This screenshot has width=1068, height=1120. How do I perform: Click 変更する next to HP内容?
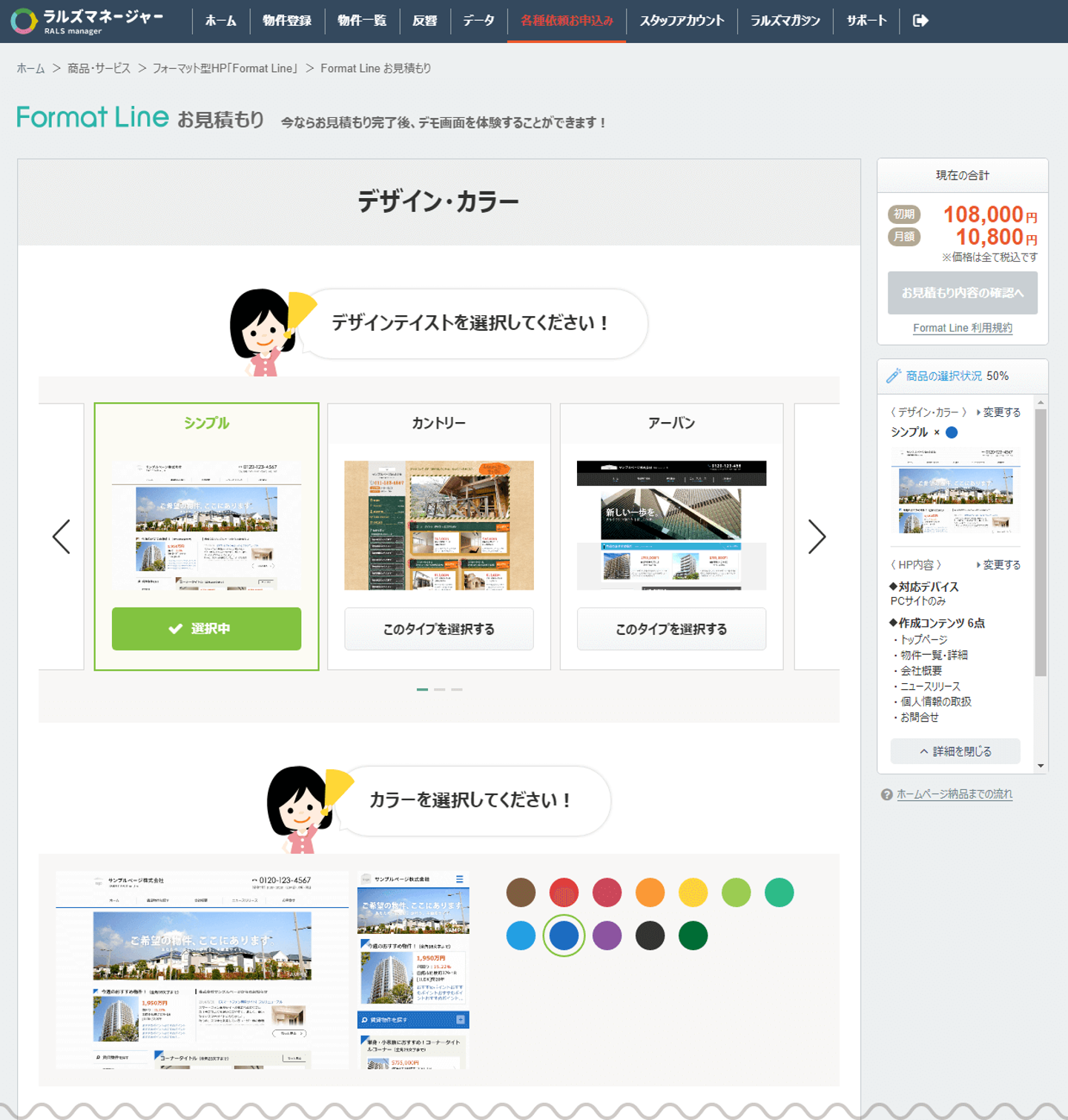pyautogui.click(x=998, y=565)
